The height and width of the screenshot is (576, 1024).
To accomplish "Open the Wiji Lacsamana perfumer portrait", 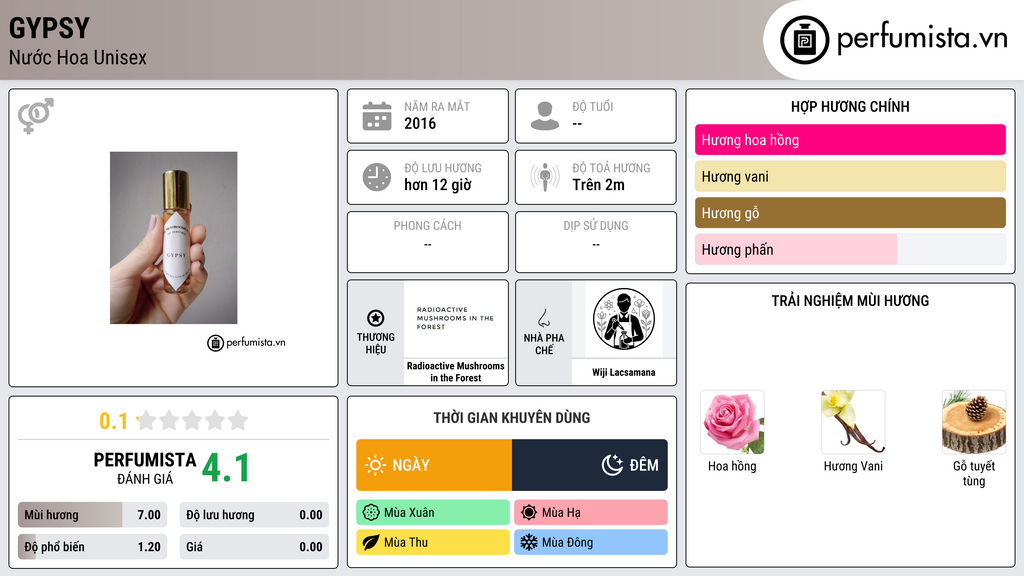I will pos(624,319).
